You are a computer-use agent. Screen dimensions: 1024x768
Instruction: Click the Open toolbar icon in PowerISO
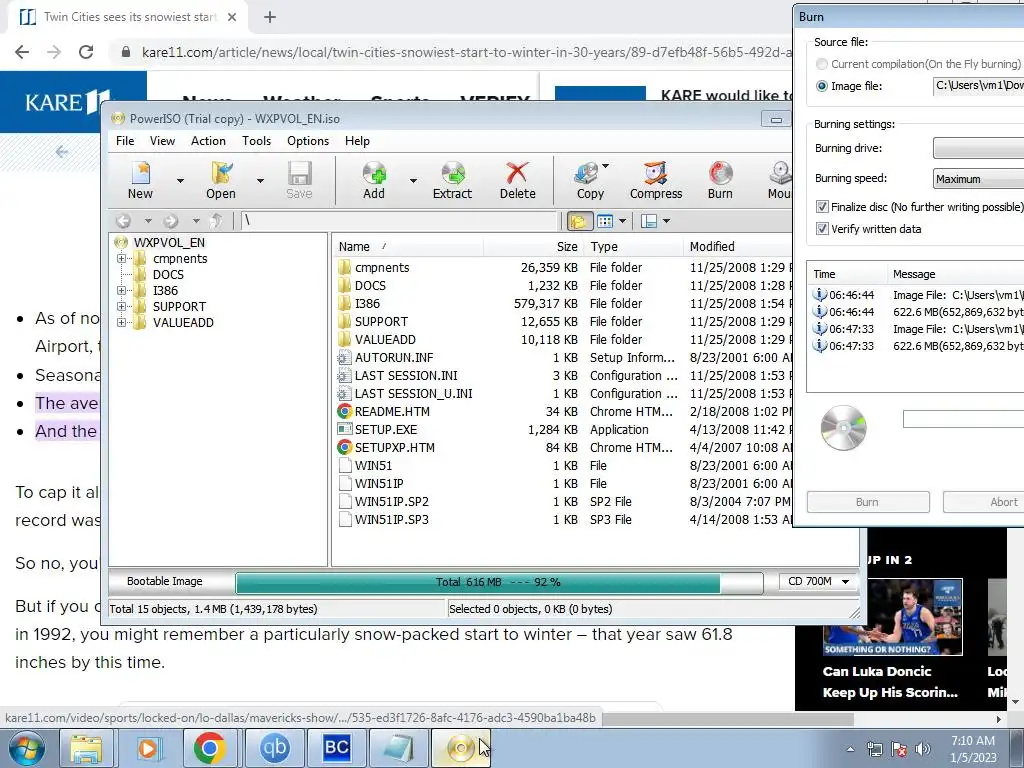click(221, 180)
